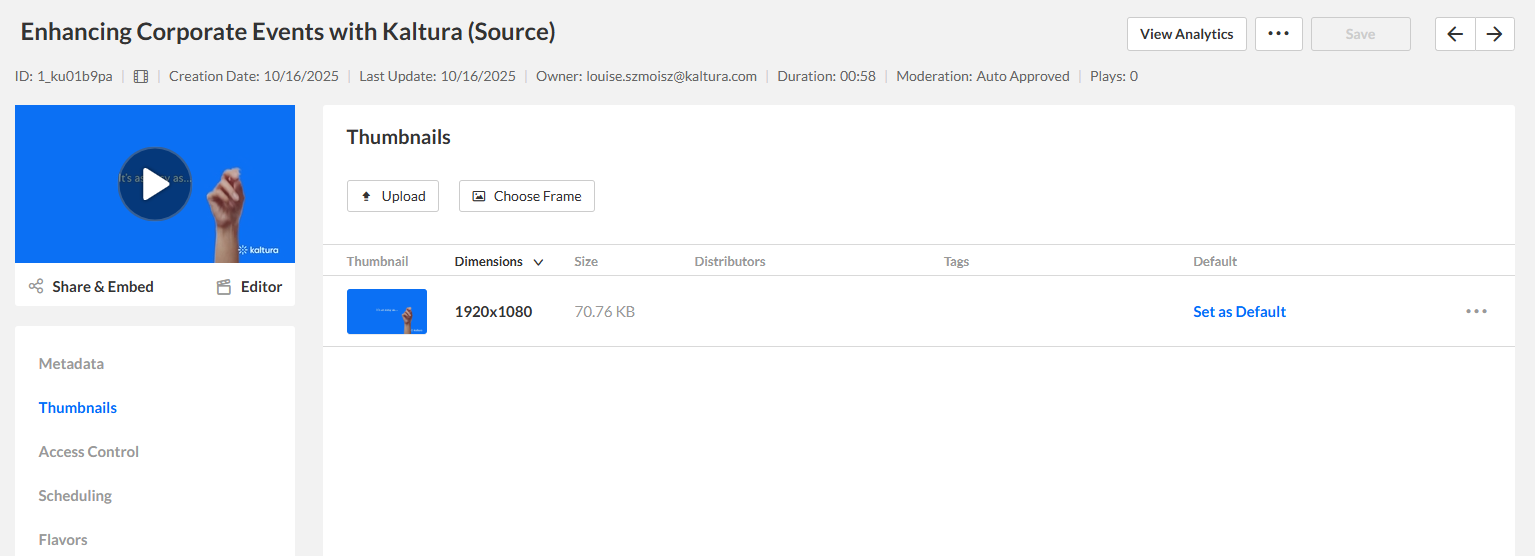Click the 1920x1080 dimensions cell
Image resolution: width=1535 pixels, height=556 pixels.
click(x=494, y=312)
